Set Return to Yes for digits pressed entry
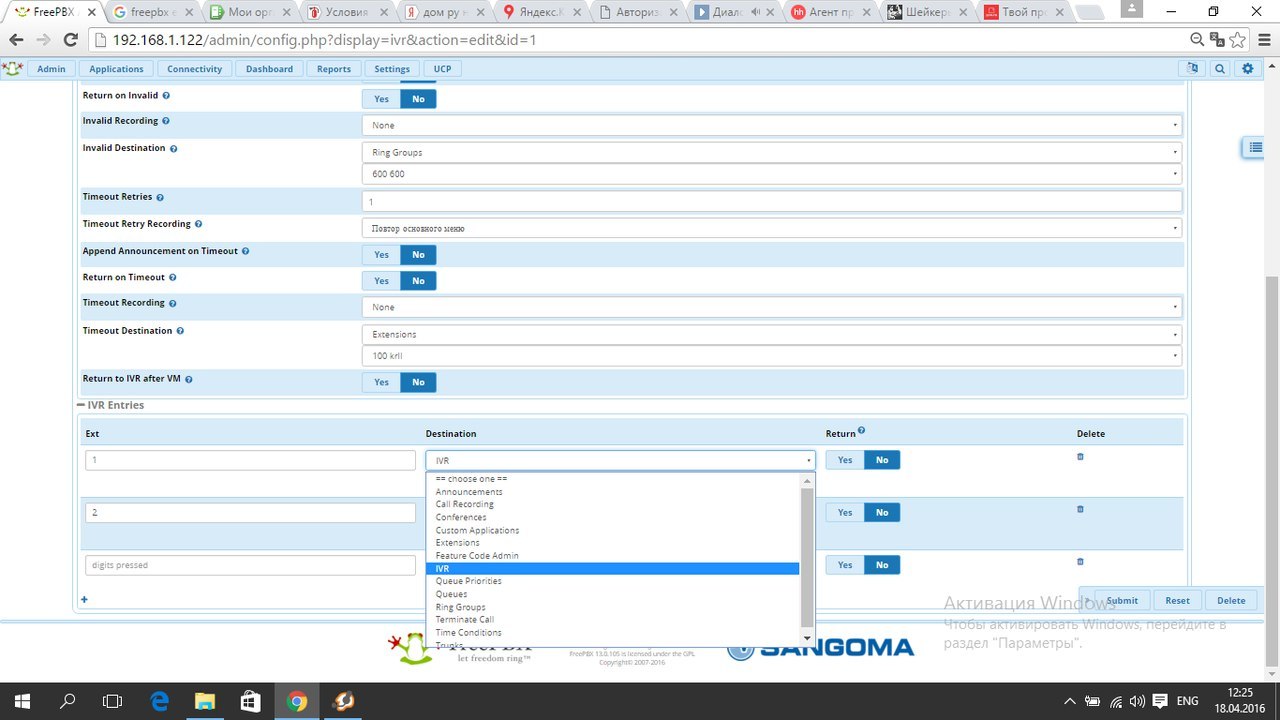1280x720 pixels. tap(845, 565)
